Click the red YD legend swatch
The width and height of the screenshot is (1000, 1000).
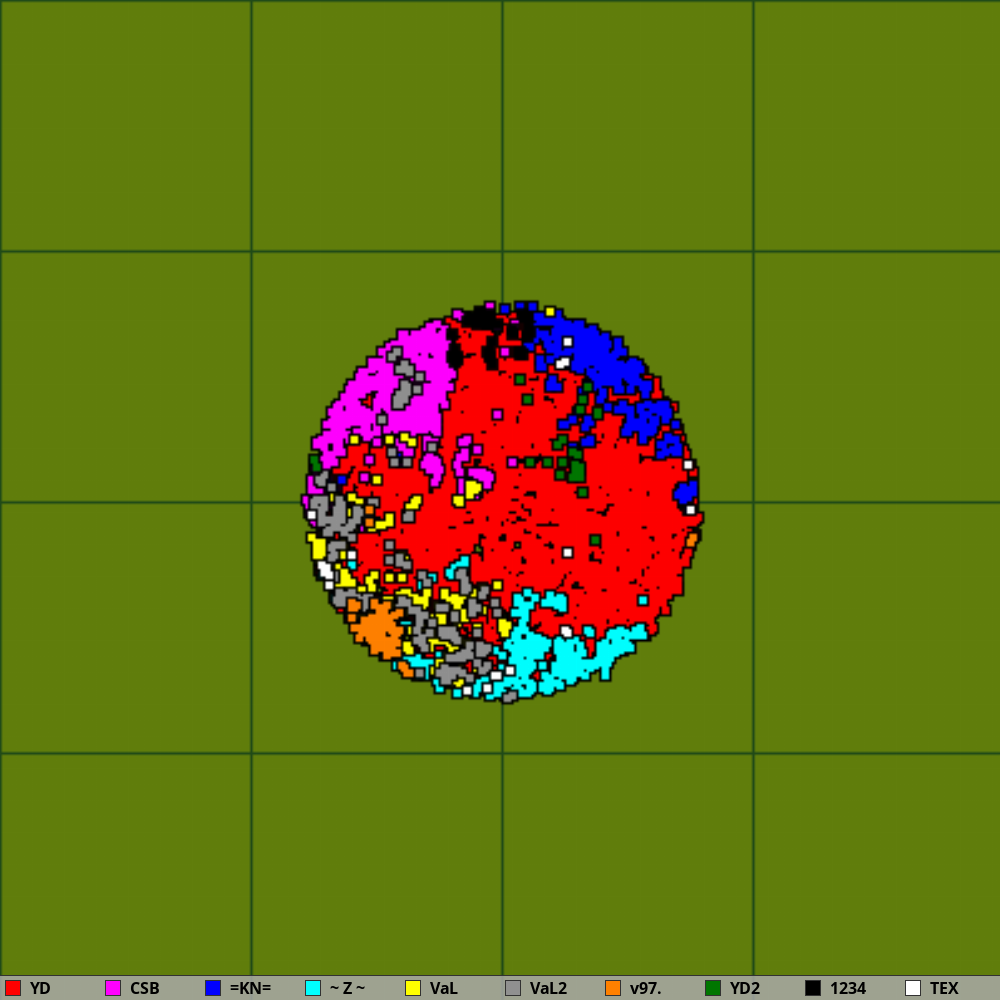click(x=13, y=988)
